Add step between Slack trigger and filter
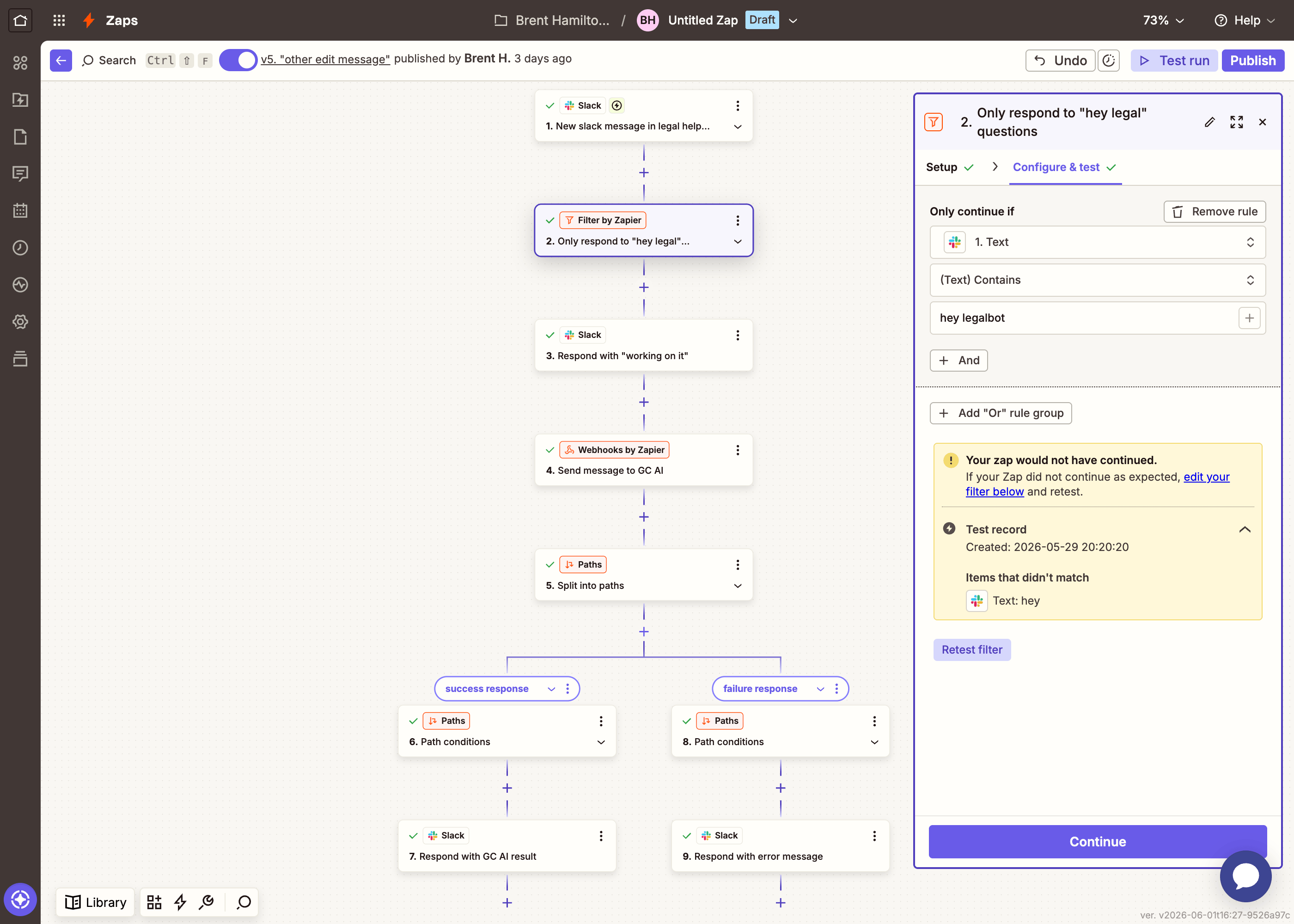Screen dimensions: 1294x924 click(644, 172)
